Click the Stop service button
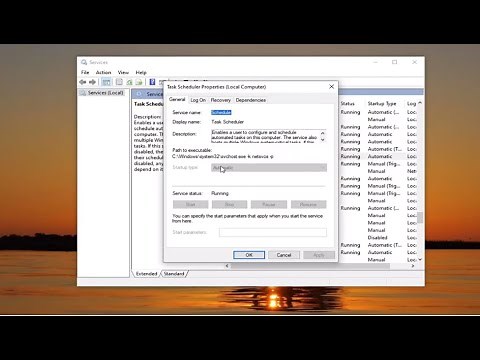The image size is (480, 360). point(229,204)
